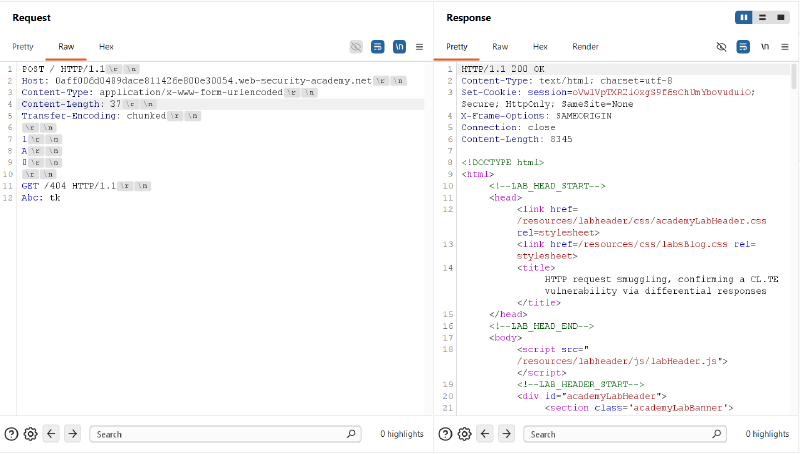Open search settings gear under Request panel
This screenshot has height=454, width=800.
coord(31,434)
